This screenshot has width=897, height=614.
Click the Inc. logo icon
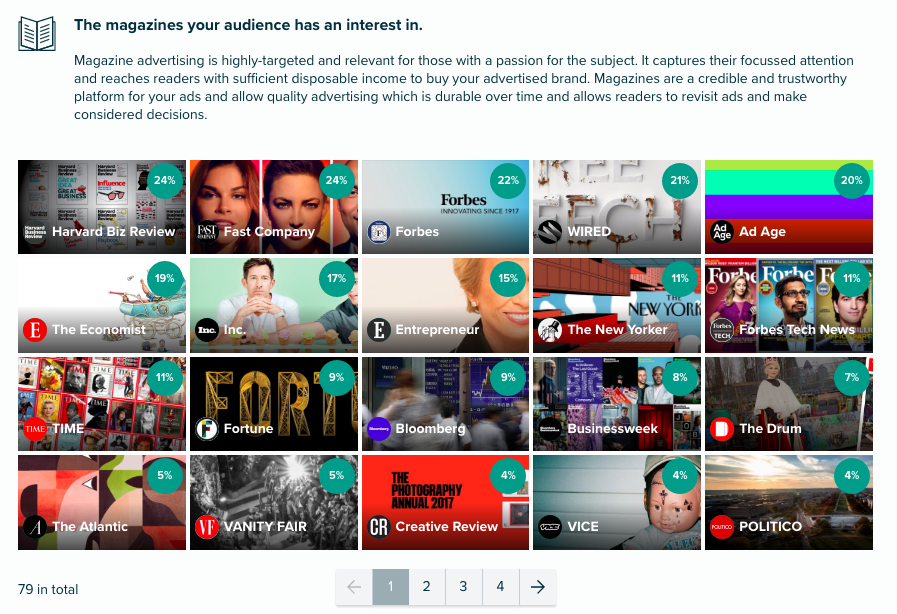pyautogui.click(x=207, y=330)
